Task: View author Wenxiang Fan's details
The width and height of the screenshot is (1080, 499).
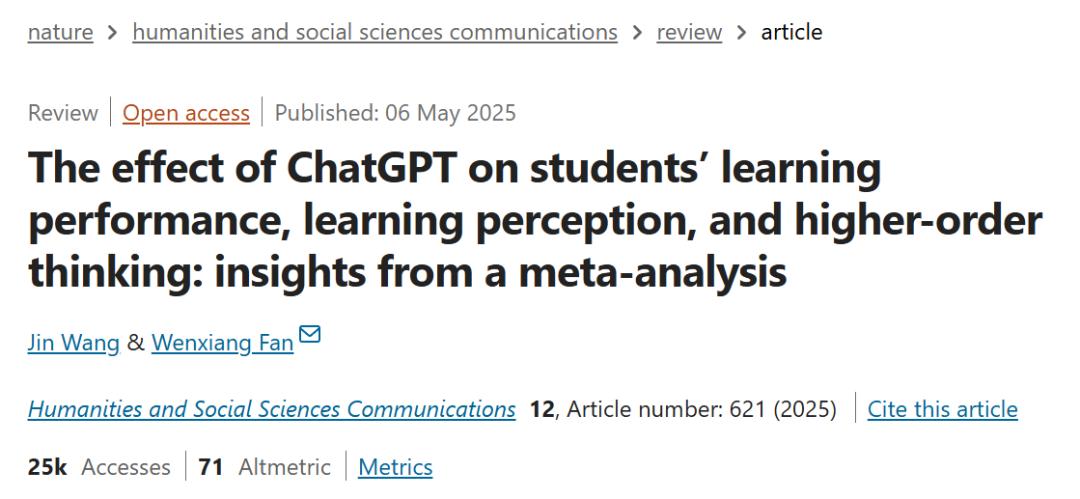Action: coord(222,343)
